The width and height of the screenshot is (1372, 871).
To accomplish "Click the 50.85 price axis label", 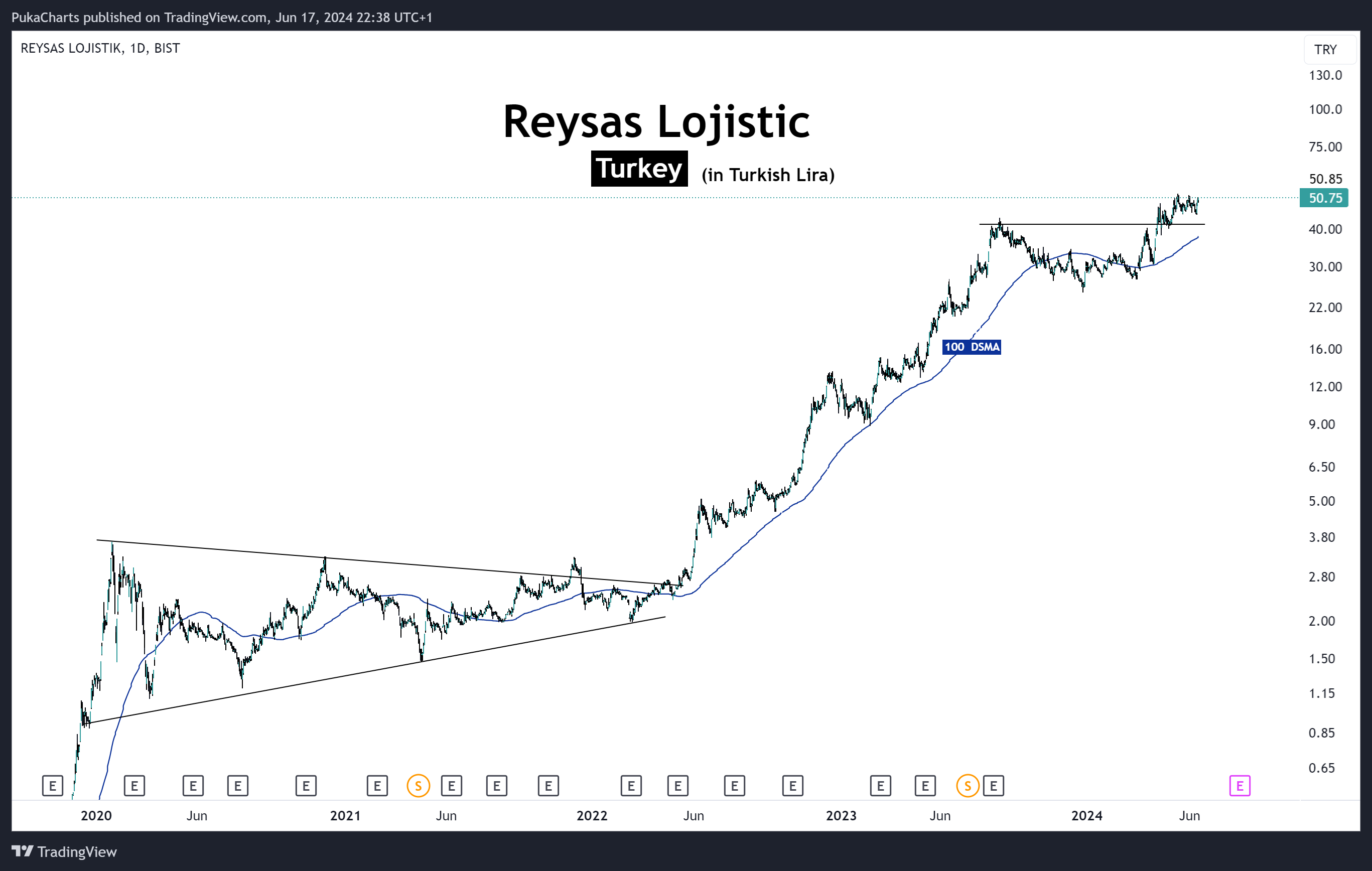I will pos(1325,179).
